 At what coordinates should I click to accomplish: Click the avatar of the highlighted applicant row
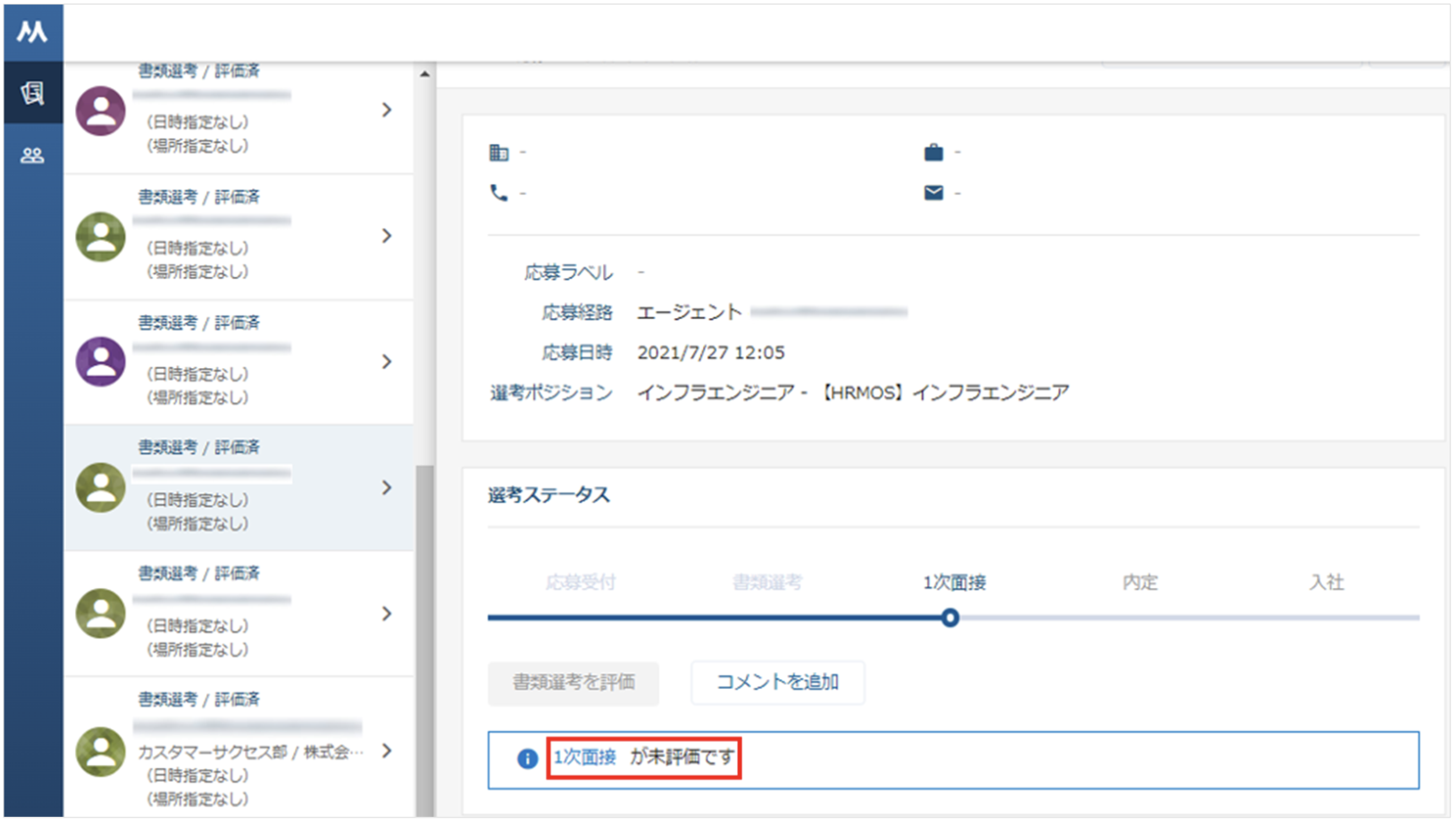101,488
